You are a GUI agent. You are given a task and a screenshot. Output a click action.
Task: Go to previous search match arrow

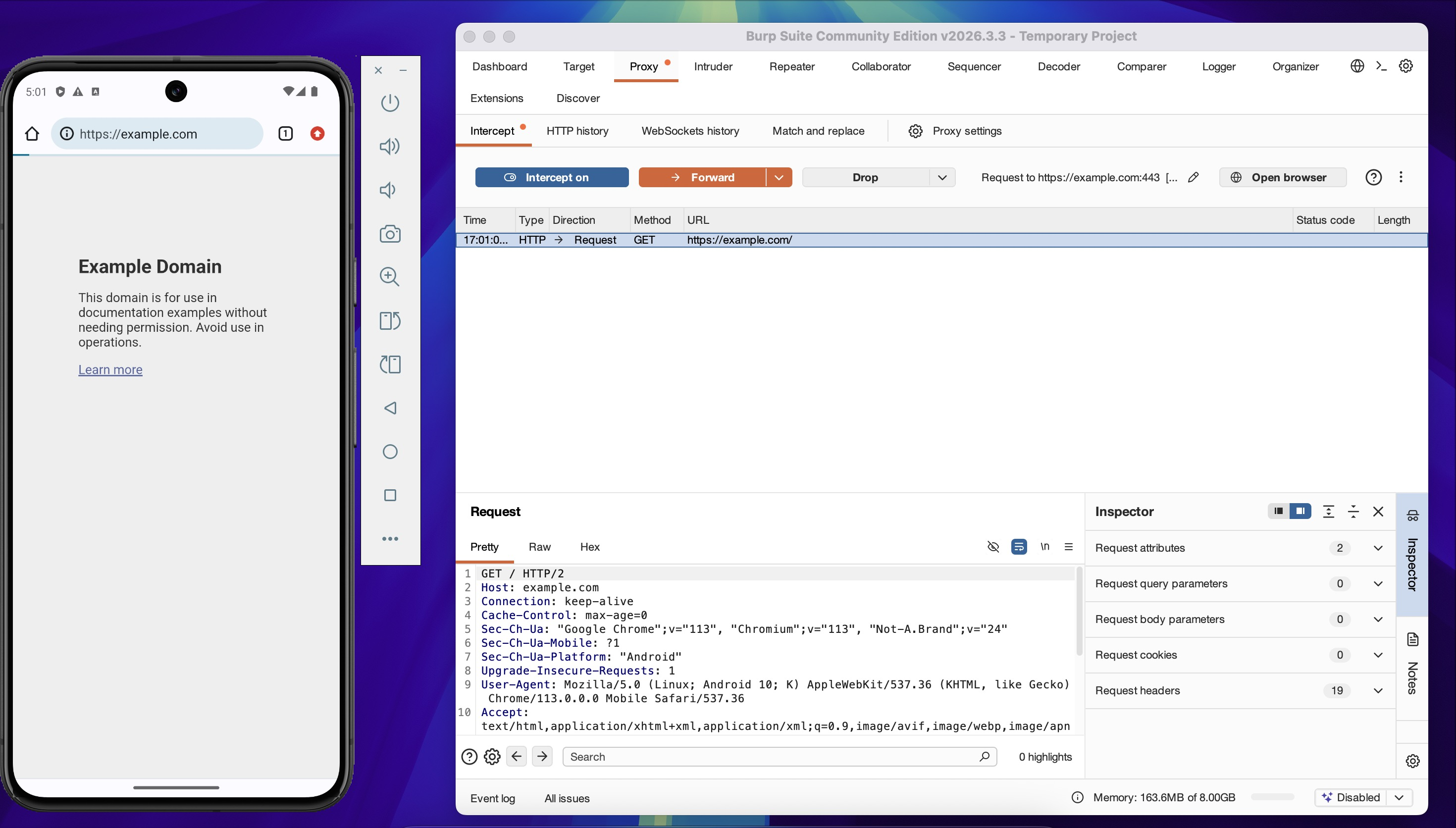pyautogui.click(x=516, y=756)
